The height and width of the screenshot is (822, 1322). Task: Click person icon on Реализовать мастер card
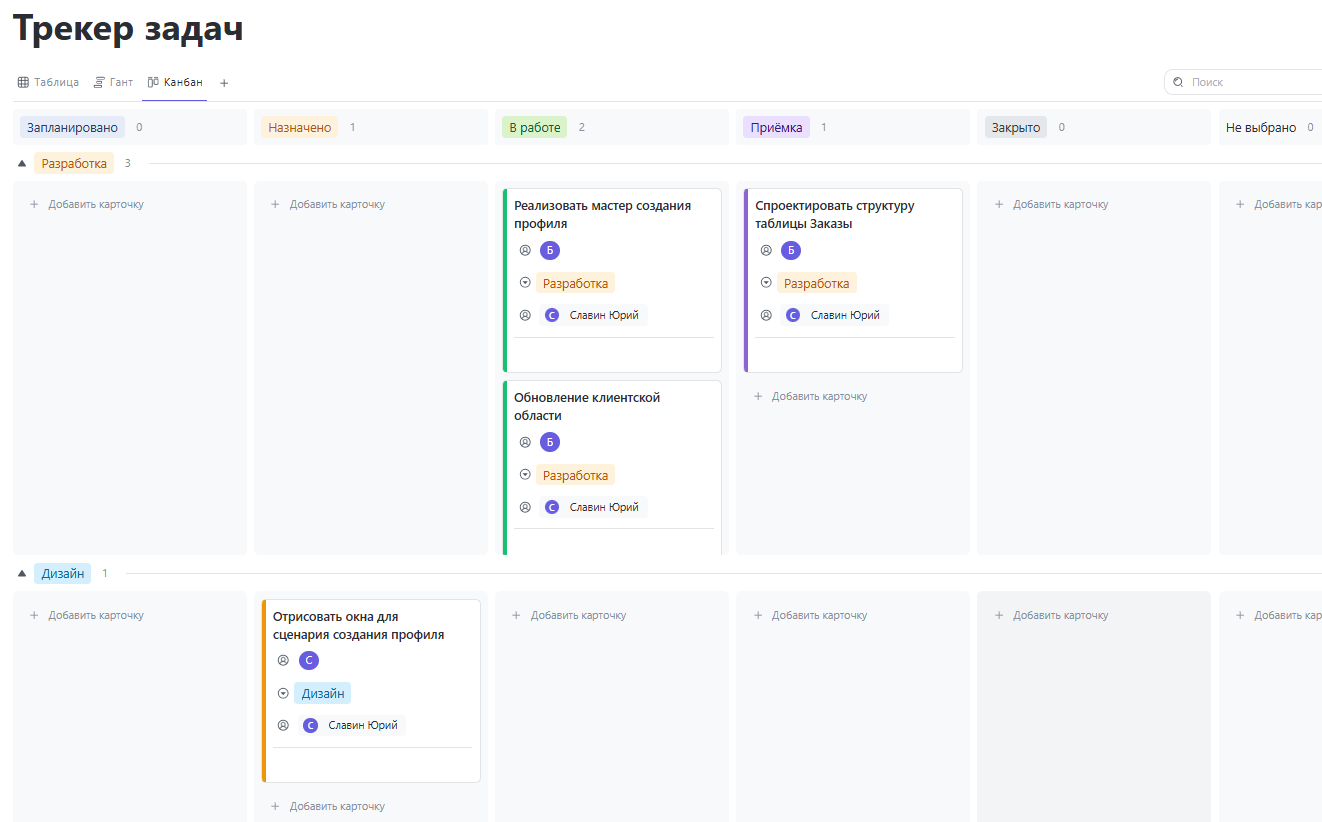(525, 251)
